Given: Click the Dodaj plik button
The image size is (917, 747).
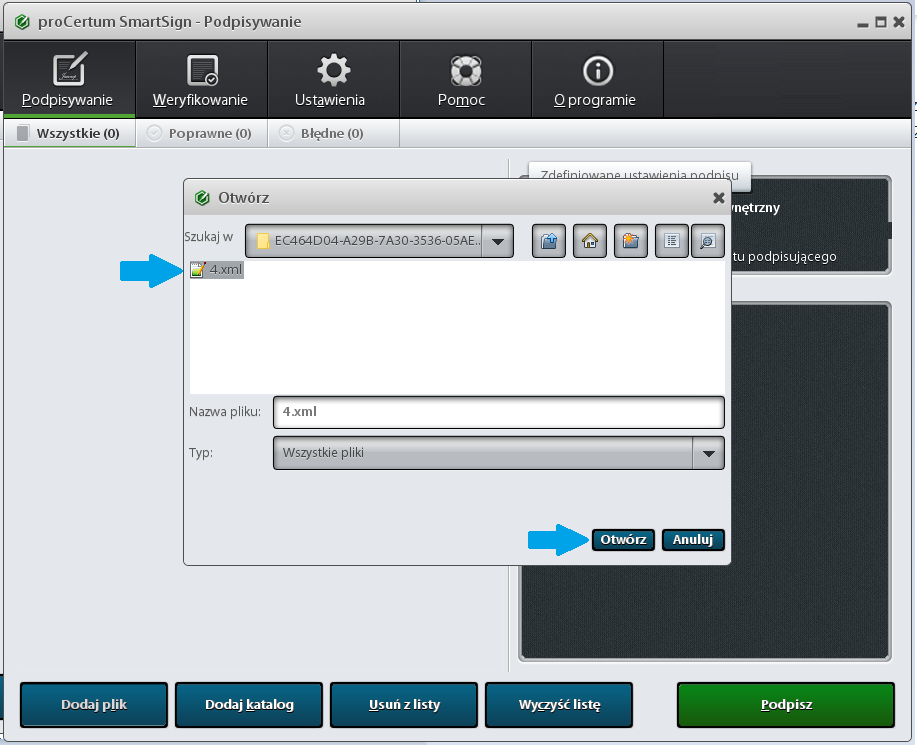Looking at the screenshot, I should (94, 705).
